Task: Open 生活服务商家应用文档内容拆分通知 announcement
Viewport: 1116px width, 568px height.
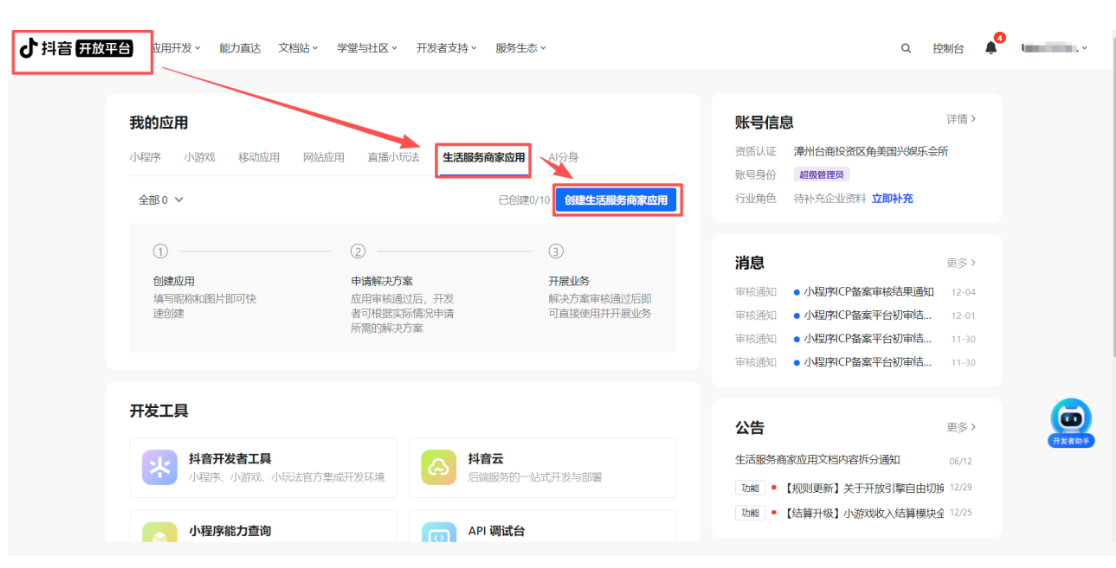Action: coord(818,460)
